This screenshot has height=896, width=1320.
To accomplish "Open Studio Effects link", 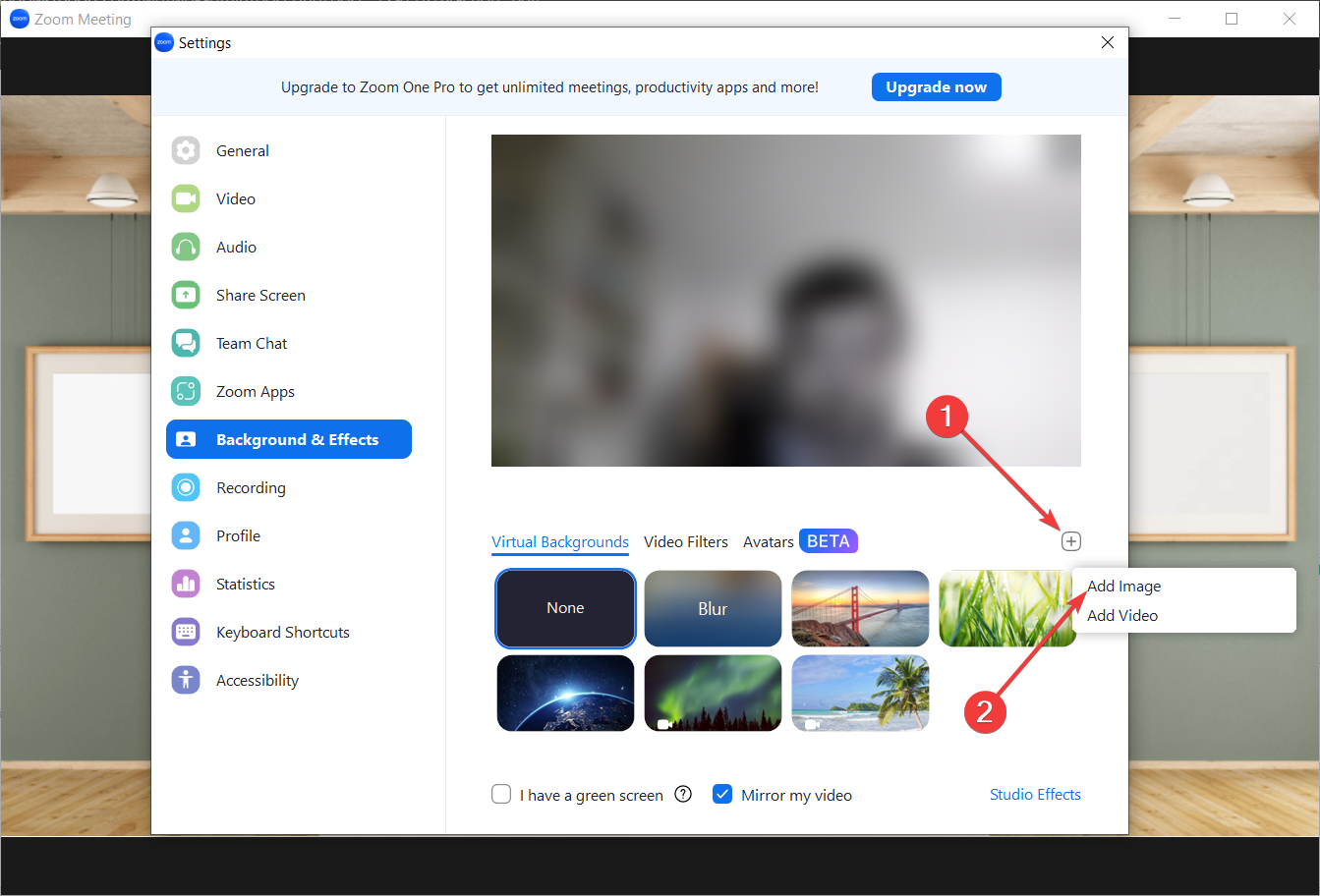I will [x=1035, y=794].
